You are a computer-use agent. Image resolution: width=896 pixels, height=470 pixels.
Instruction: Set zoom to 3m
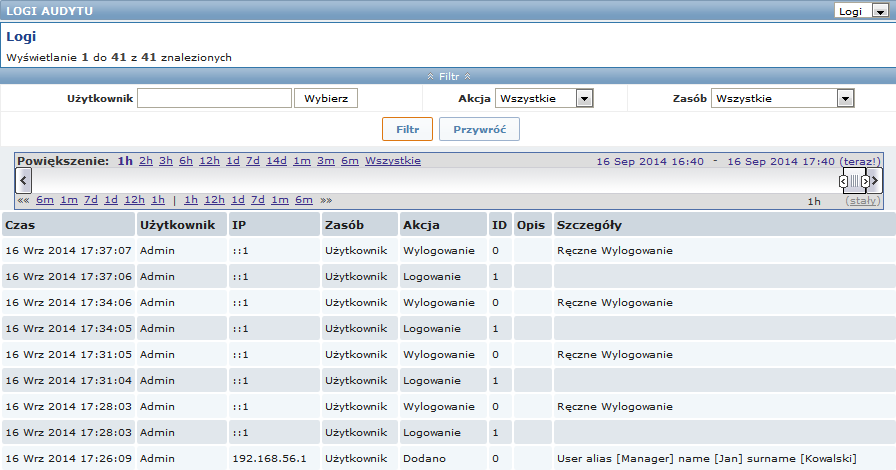coord(326,161)
